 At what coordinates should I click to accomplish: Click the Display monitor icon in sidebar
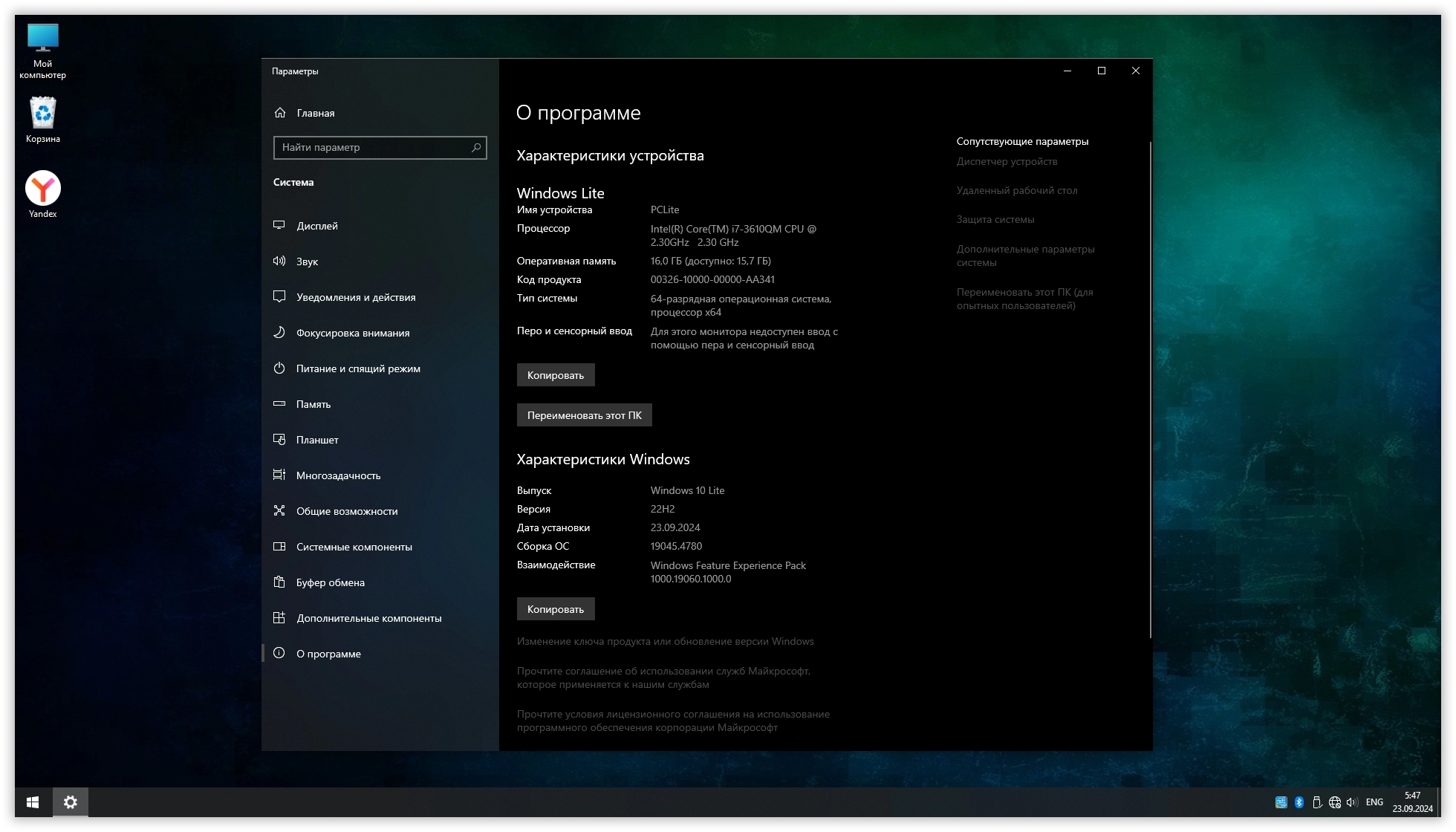tap(279, 225)
